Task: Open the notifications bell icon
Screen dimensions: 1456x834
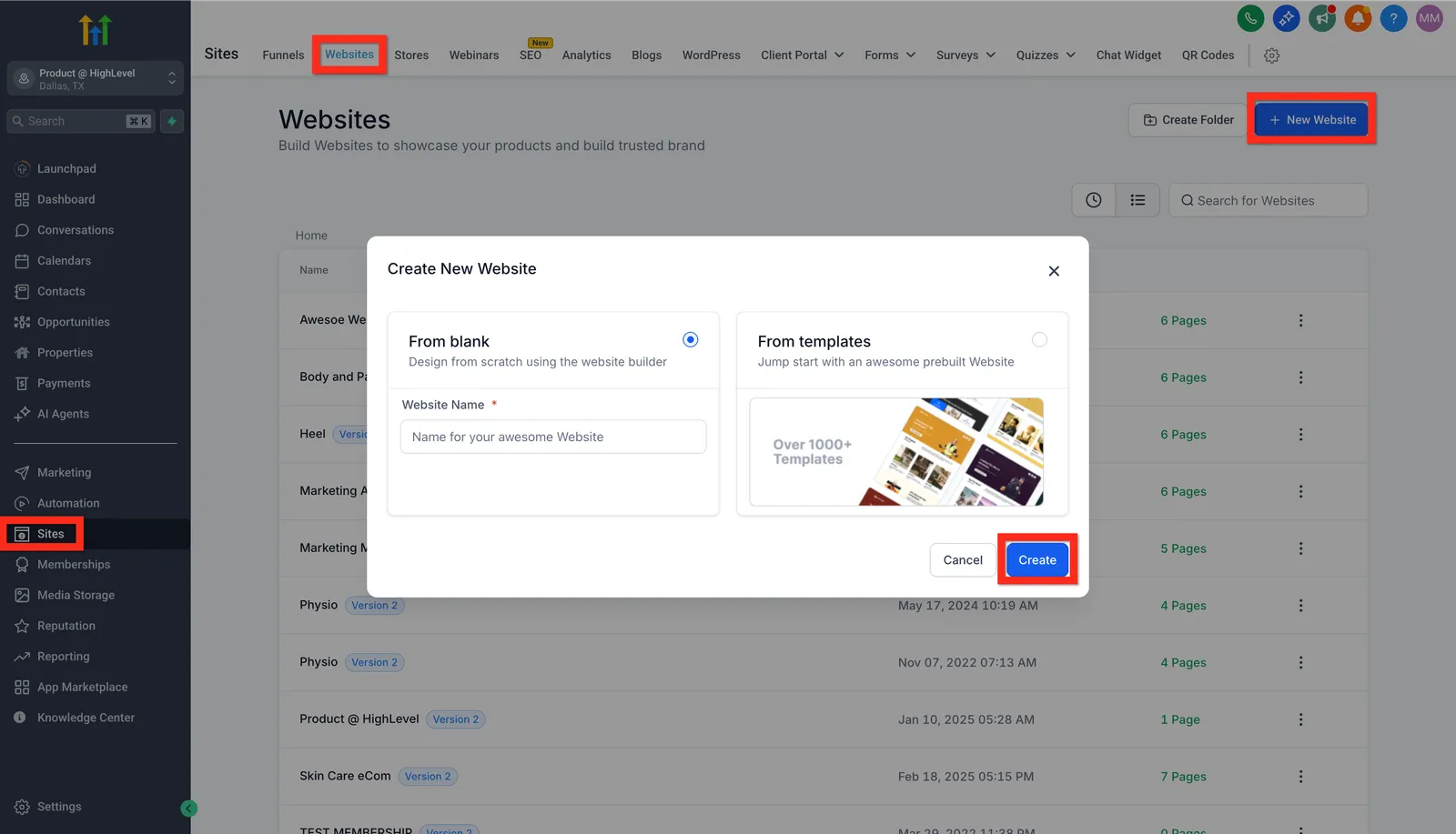Action: tap(1358, 18)
